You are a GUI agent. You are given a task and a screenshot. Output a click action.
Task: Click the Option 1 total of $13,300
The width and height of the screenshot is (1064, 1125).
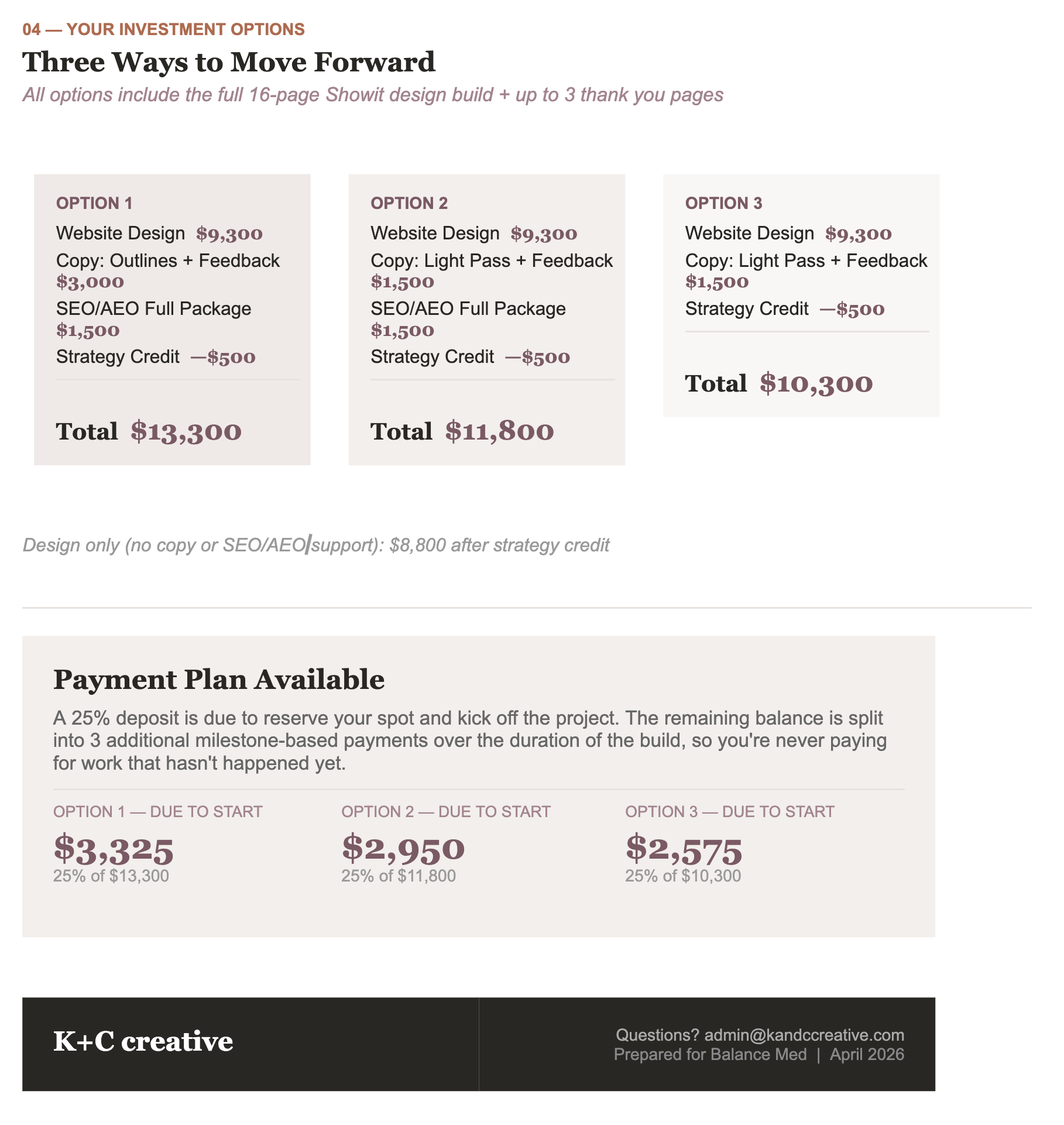[x=186, y=431]
